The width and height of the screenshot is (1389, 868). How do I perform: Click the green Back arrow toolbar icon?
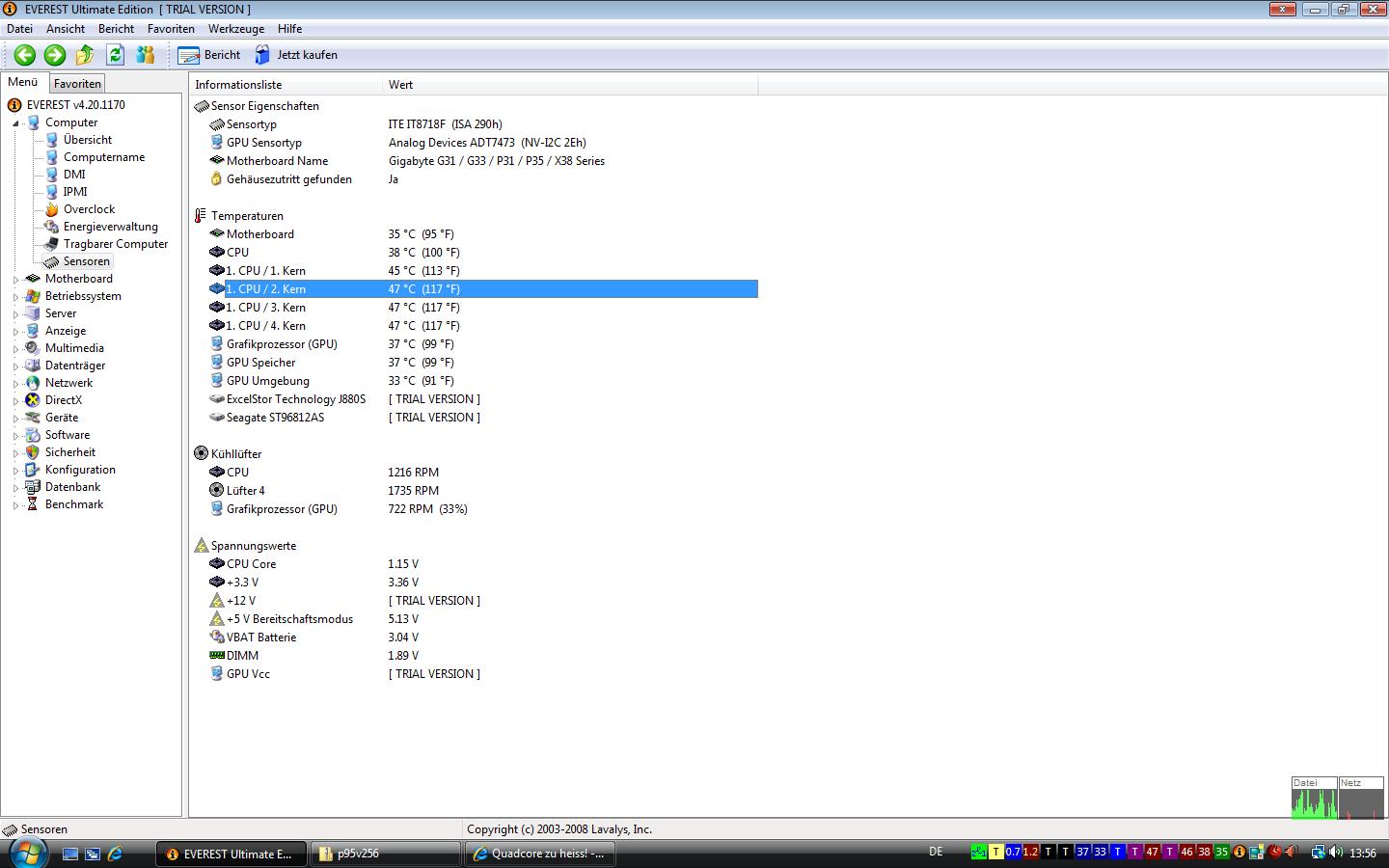[x=25, y=55]
